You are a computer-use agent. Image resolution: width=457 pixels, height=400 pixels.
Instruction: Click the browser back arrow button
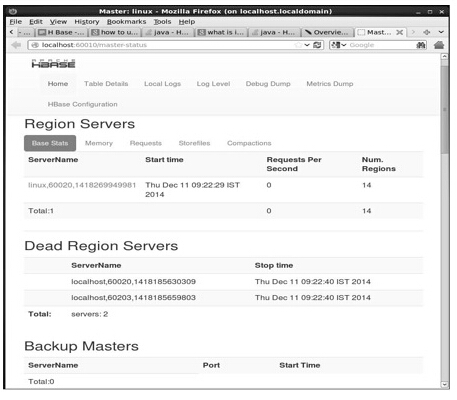click(16, 45)
